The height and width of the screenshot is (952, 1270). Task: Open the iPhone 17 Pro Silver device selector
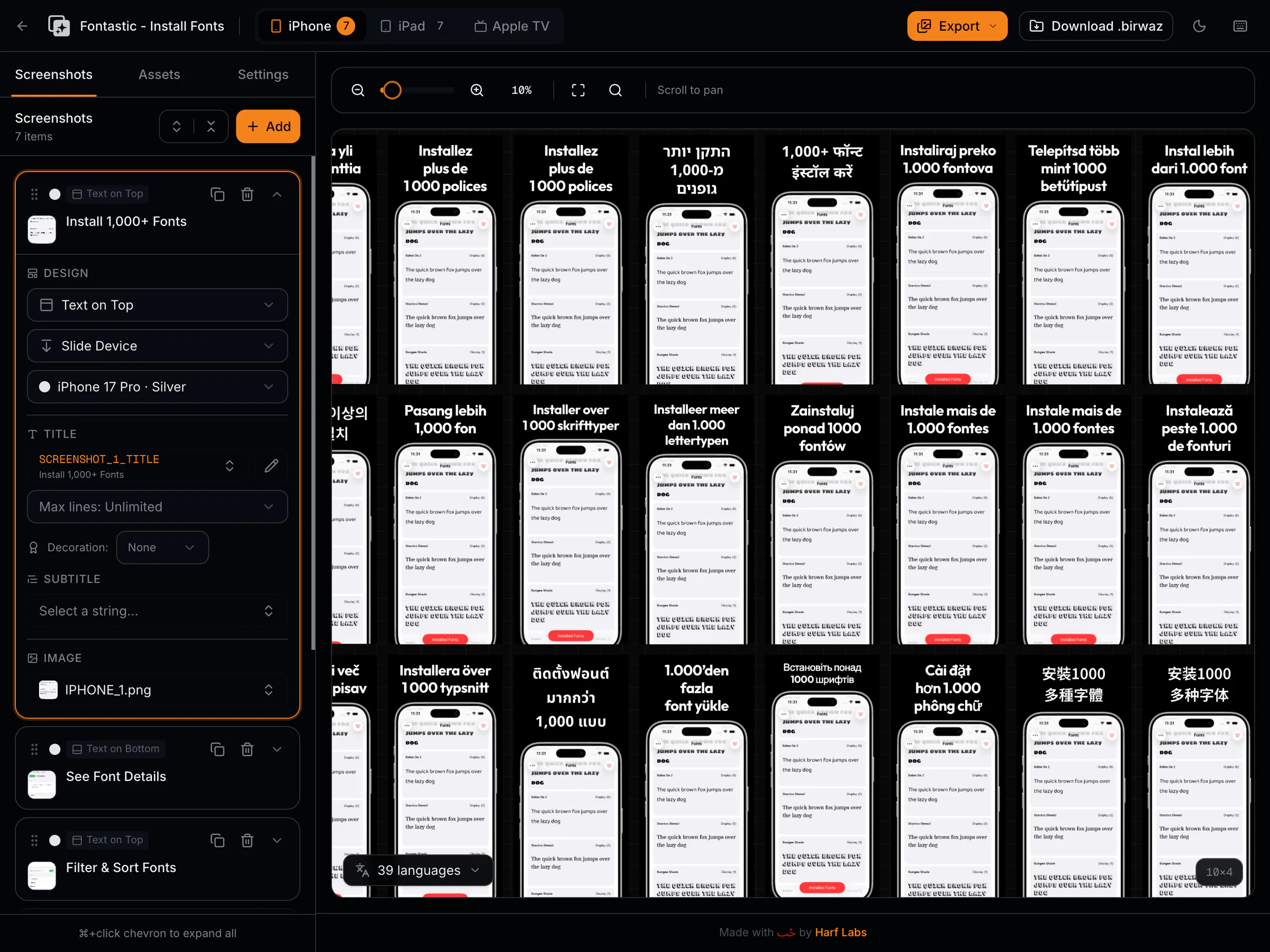(157, 386)
